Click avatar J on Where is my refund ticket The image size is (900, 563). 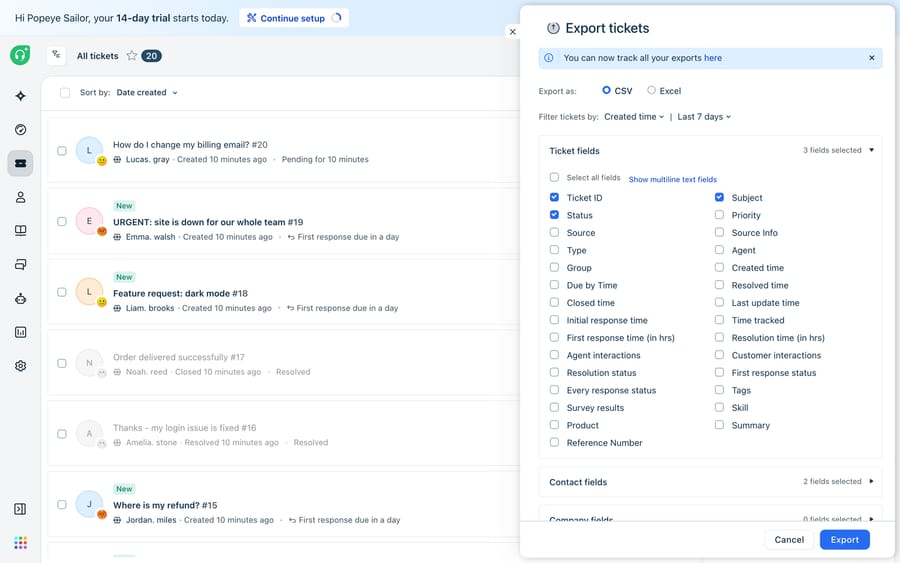[x=89, y=504]
